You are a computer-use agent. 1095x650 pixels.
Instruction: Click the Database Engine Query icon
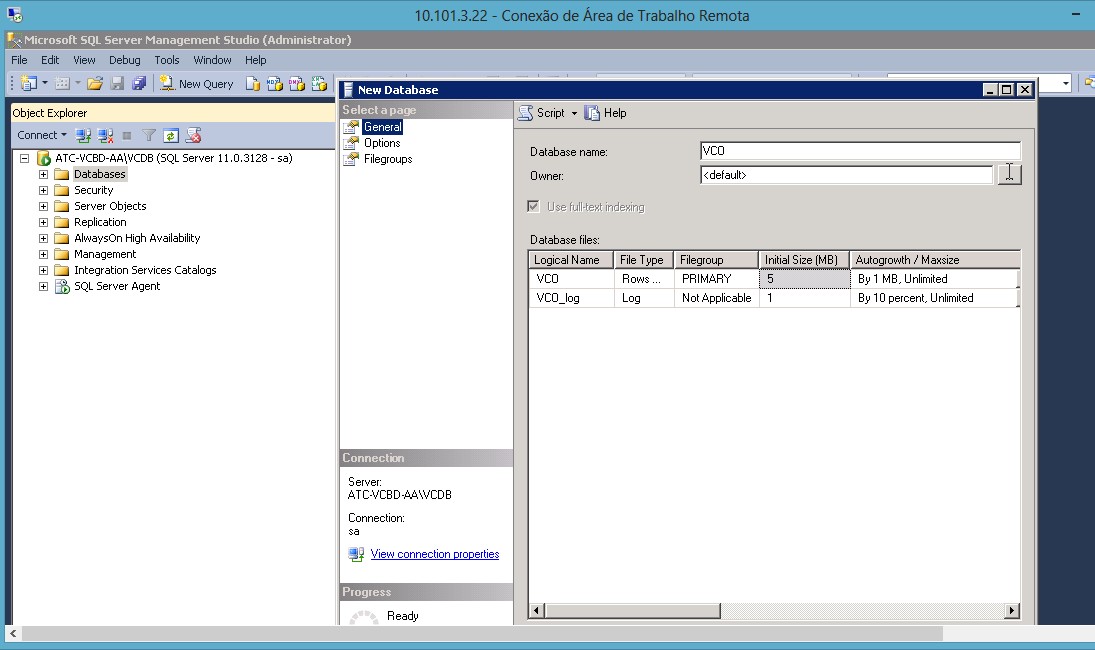(253, 84)
